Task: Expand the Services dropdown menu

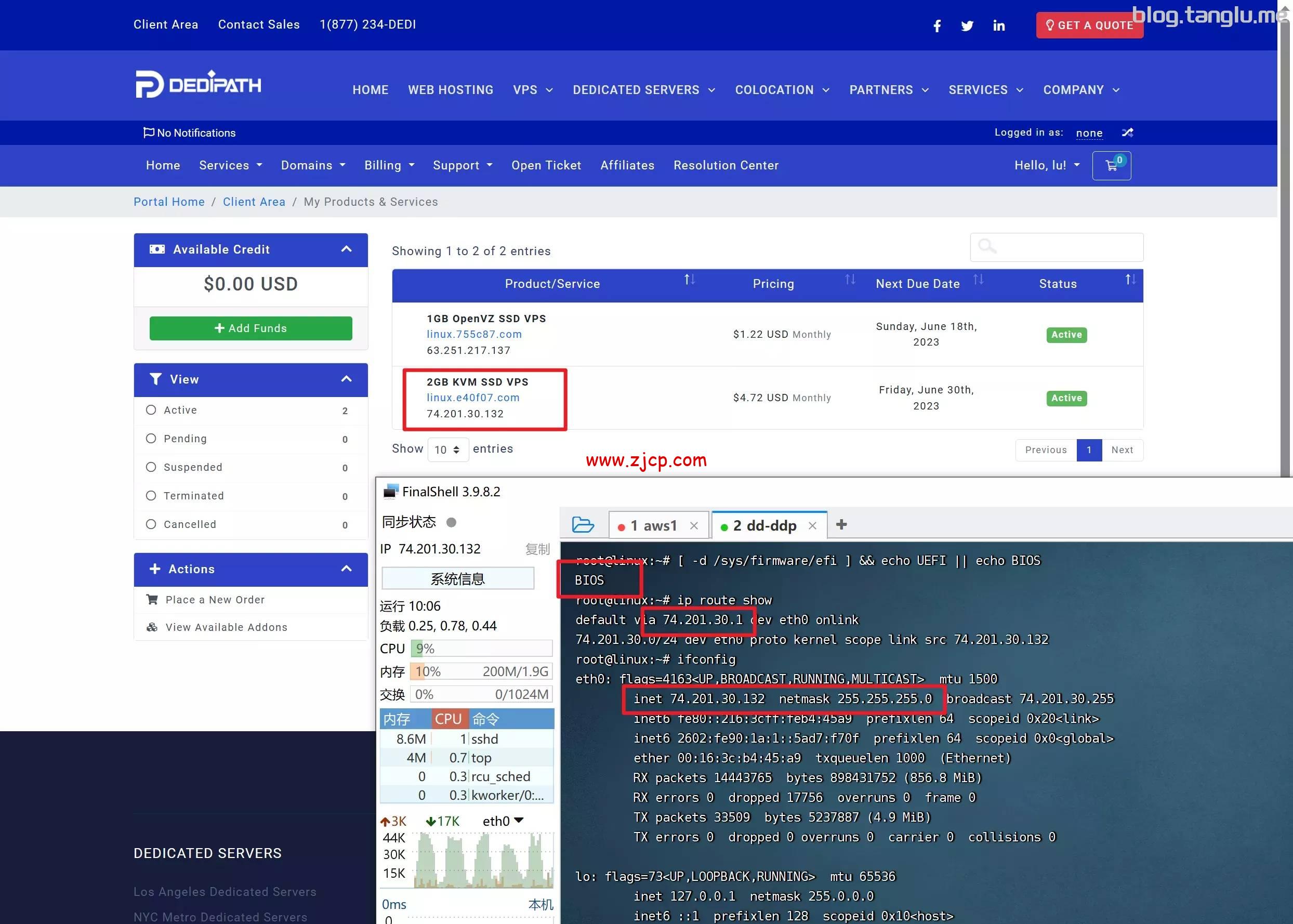Action: [230, 165]
